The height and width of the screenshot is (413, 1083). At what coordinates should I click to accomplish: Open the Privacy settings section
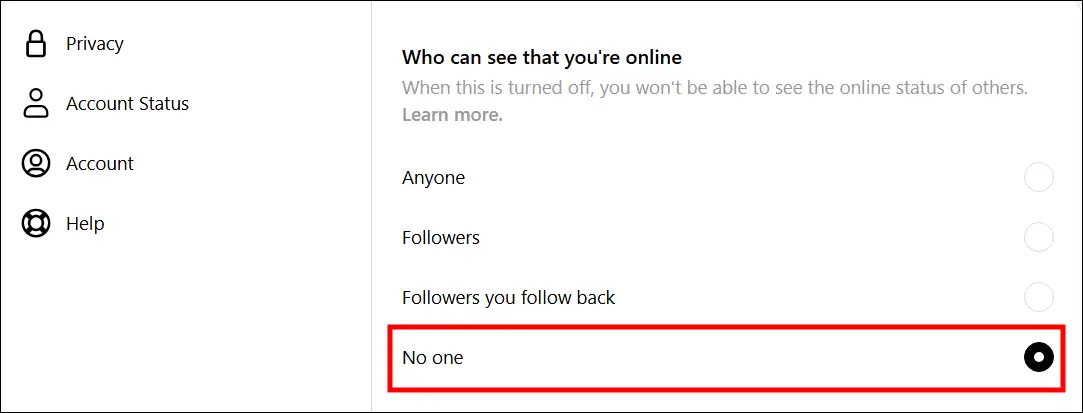coord(94,44)
